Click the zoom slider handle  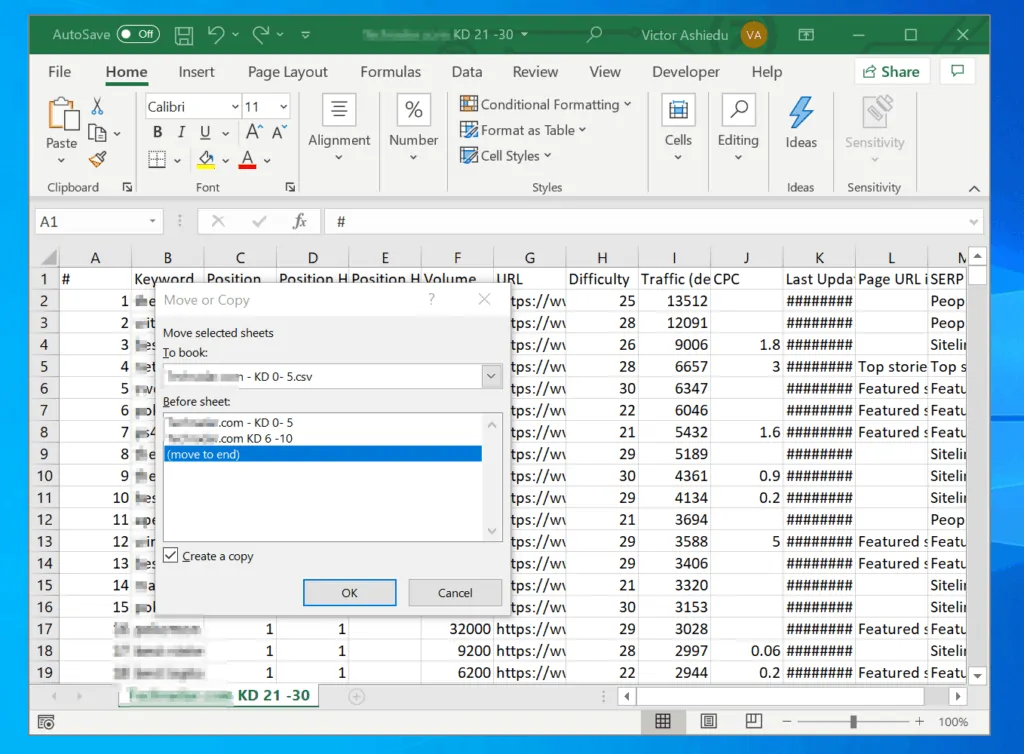pyautogui.click(x=853, y=721)
